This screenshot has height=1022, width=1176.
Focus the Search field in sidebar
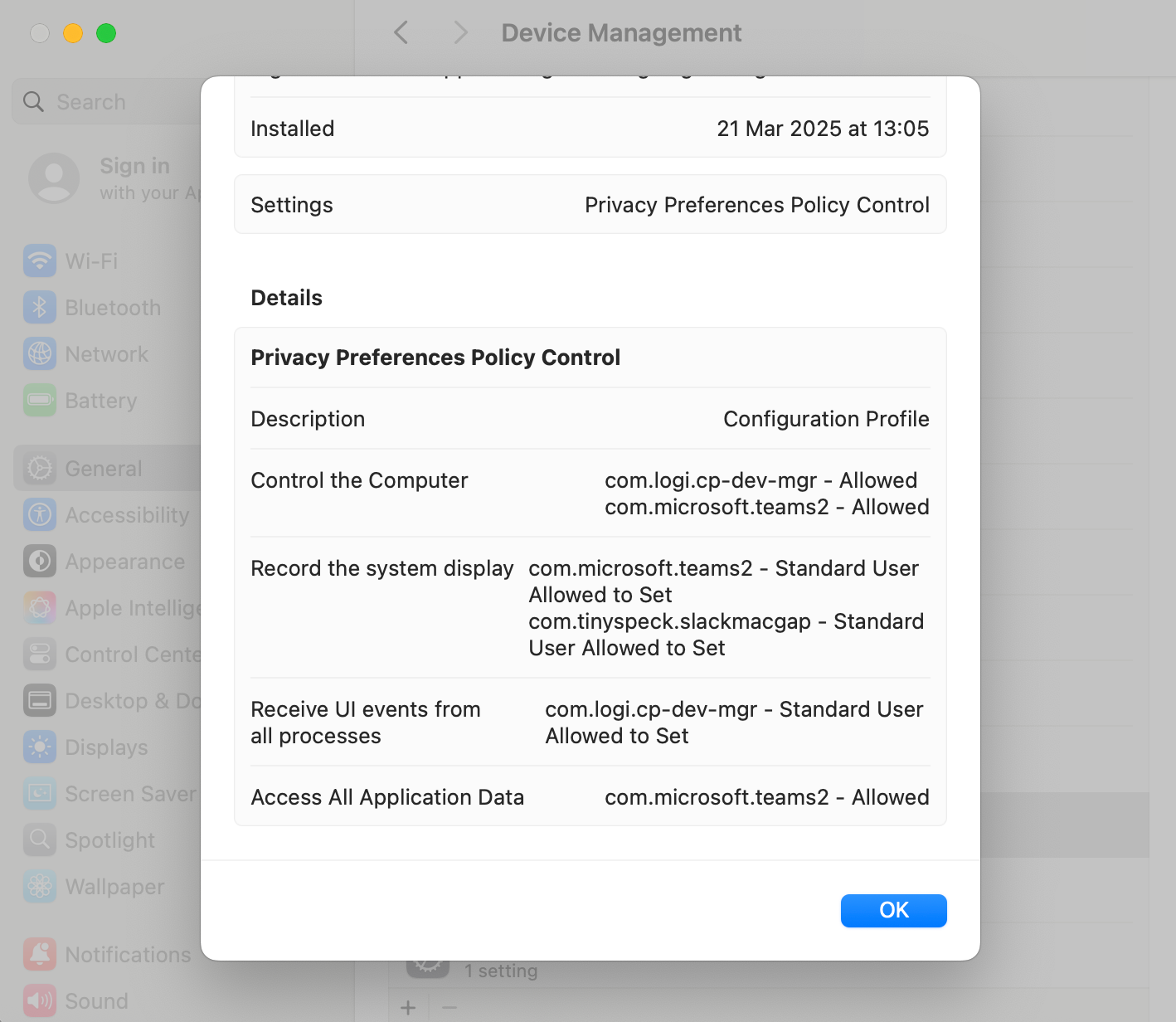pyautogui.click(x=108, y=101)
